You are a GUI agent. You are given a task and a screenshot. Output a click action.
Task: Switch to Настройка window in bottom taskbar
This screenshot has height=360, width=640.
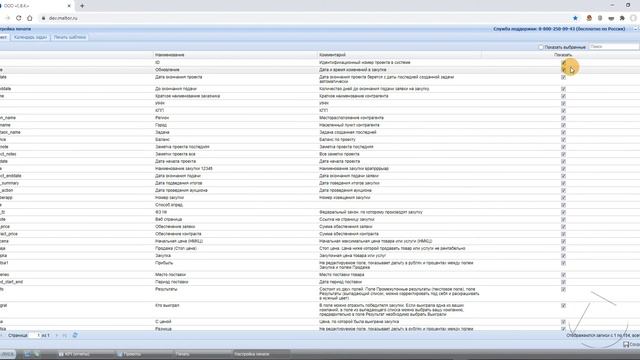pyautogui.click(x=261, y=354)
